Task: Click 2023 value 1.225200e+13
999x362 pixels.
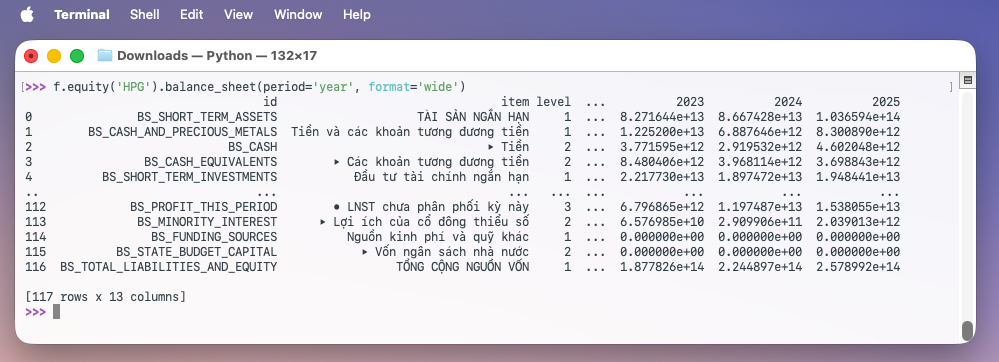Action: point(662,132)
